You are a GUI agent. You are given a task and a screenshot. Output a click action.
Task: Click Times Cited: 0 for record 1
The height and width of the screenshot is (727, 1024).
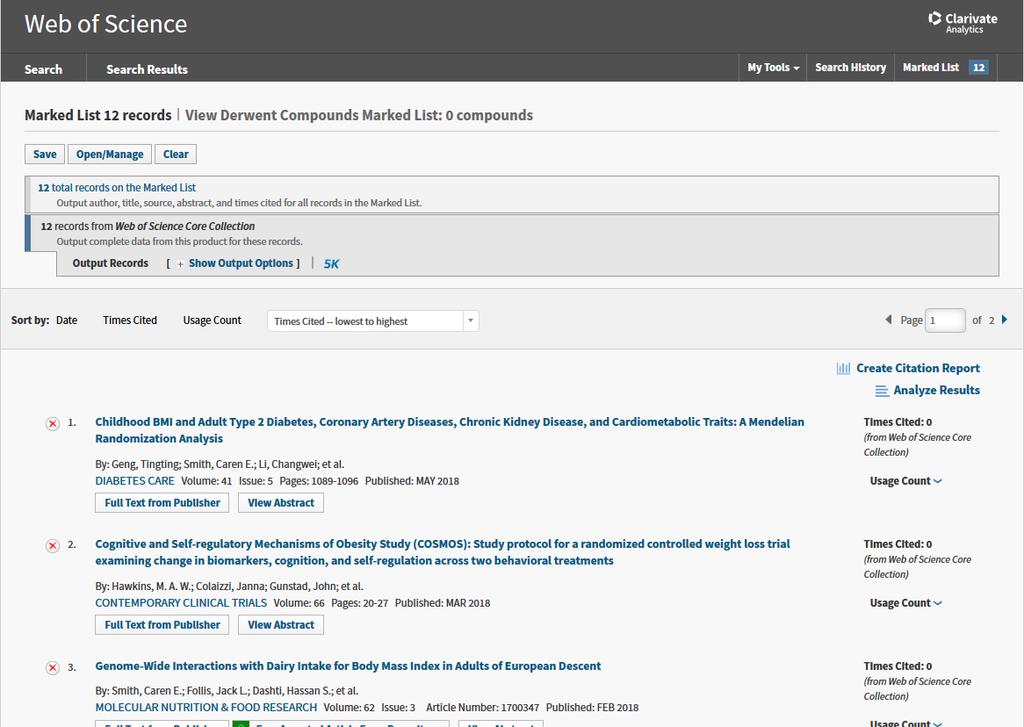click(x=897, y=423)
